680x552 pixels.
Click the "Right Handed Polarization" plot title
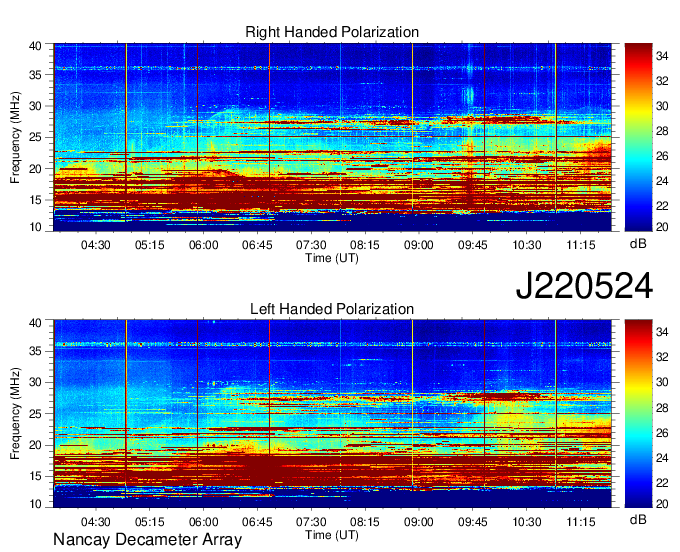click(332, 32)
